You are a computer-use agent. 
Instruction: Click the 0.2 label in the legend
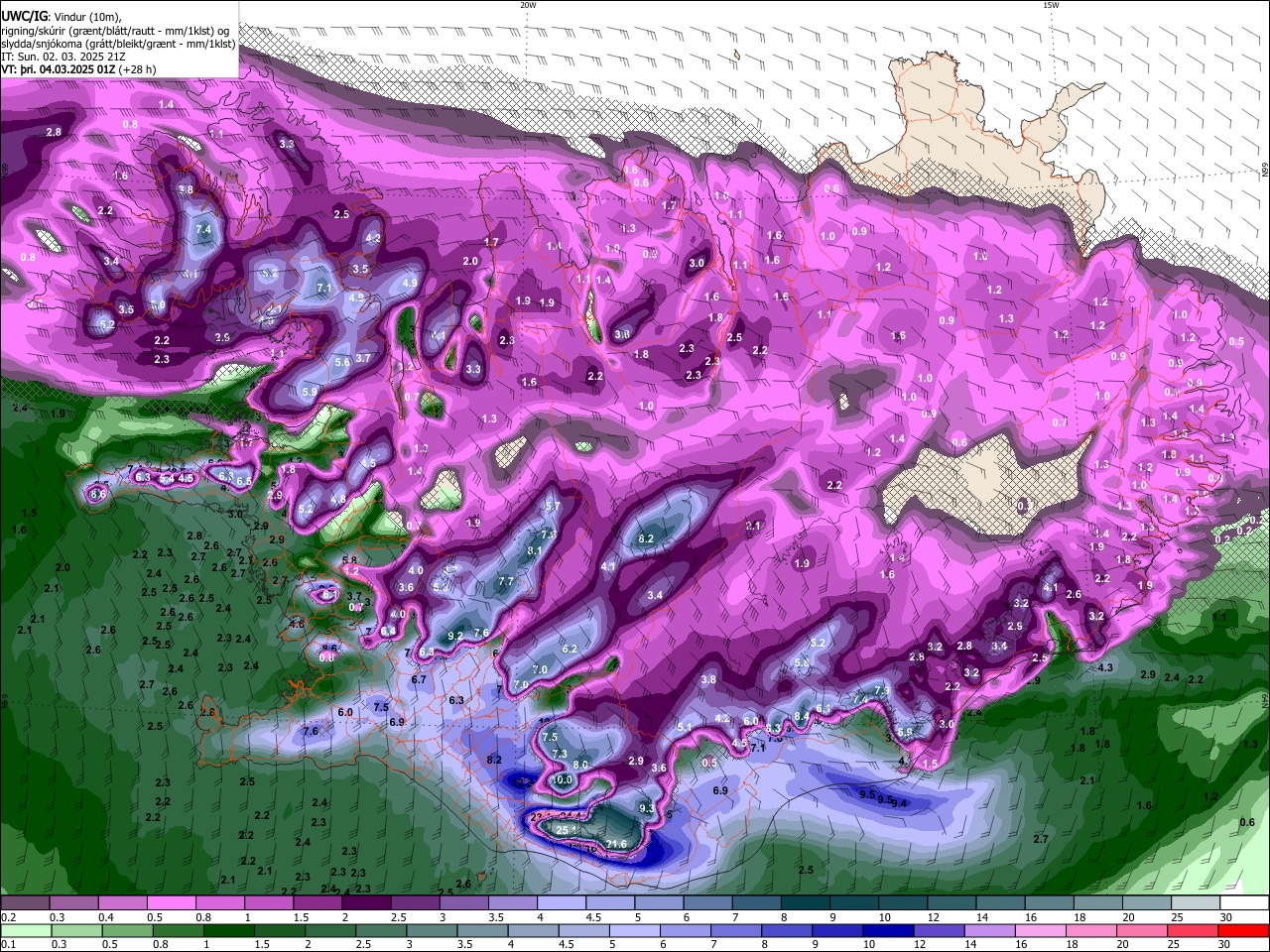7,917
